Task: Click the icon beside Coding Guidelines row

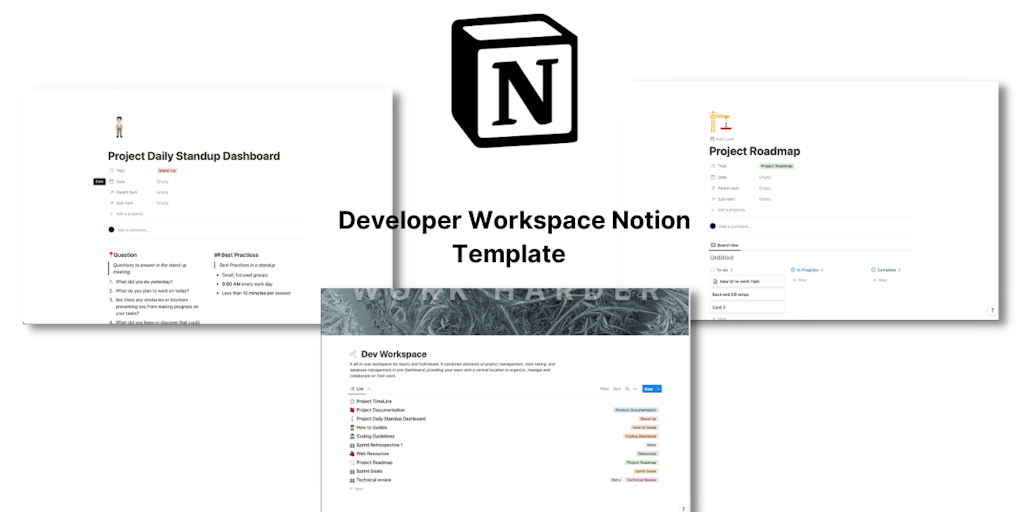Action: coord(352,436)
